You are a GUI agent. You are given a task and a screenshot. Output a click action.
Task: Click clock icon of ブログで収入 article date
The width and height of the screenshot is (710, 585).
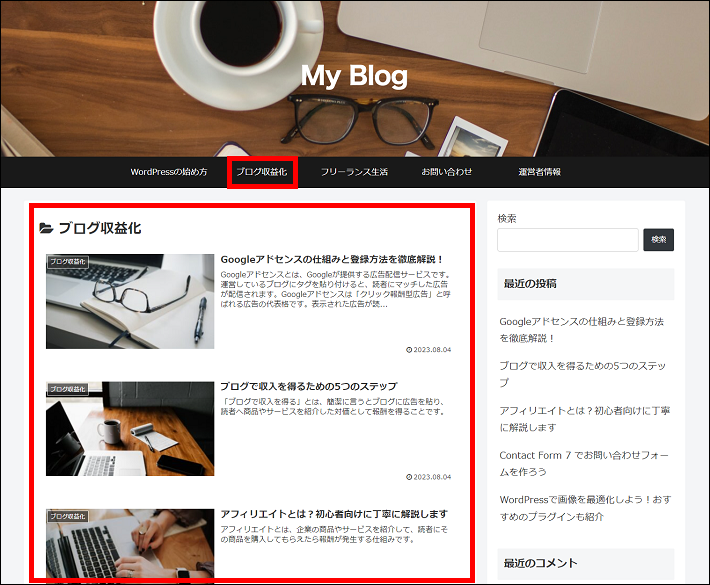pyautogui.click(x=409, y=477)
